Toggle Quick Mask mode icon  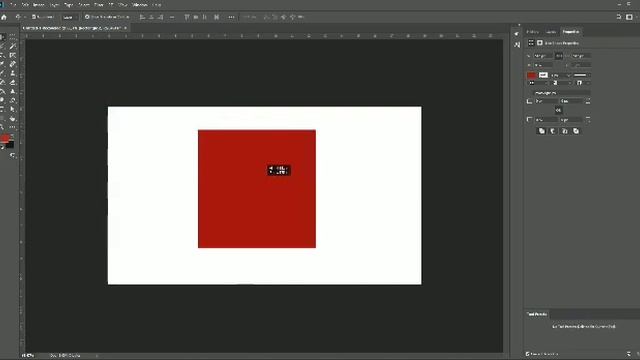click(13, 156)
